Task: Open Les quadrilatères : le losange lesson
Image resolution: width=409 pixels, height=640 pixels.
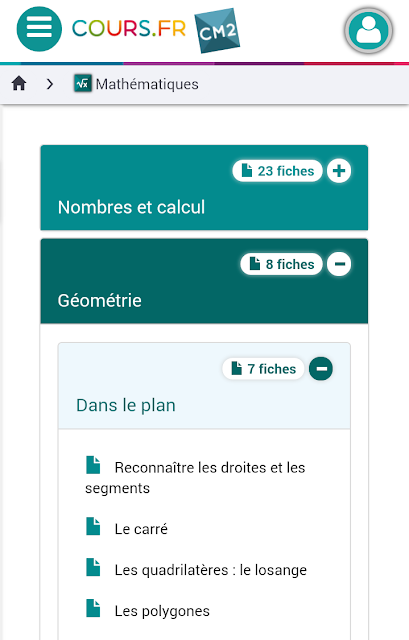Action: (x=211, y=570)
